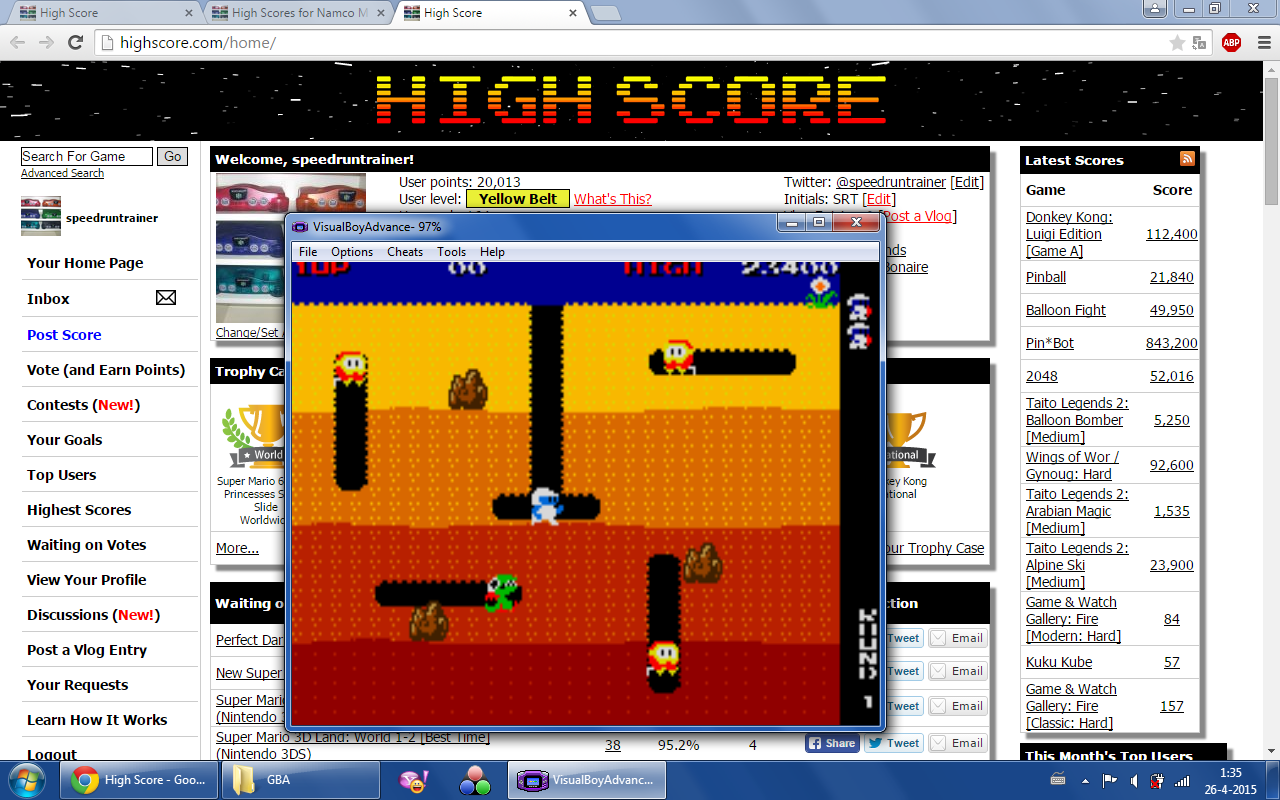The height and width of the screenshot is (800, 1280).
Task: Open Learn How It Works link
Action: 97,720
